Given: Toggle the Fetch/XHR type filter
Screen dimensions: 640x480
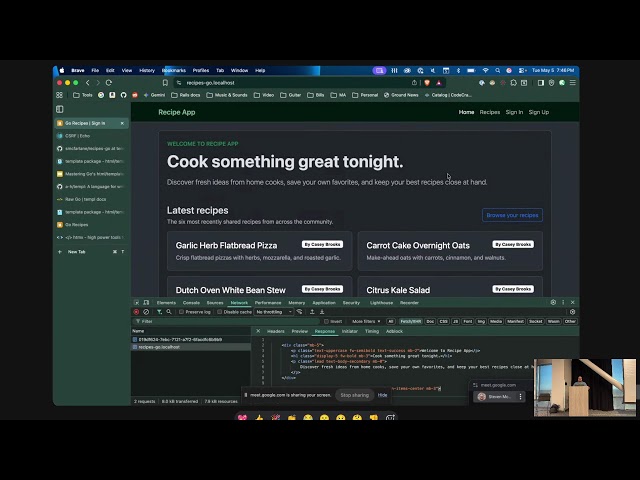Looking at the screenshot, I should pyautogui.click(x=410, y=322).
